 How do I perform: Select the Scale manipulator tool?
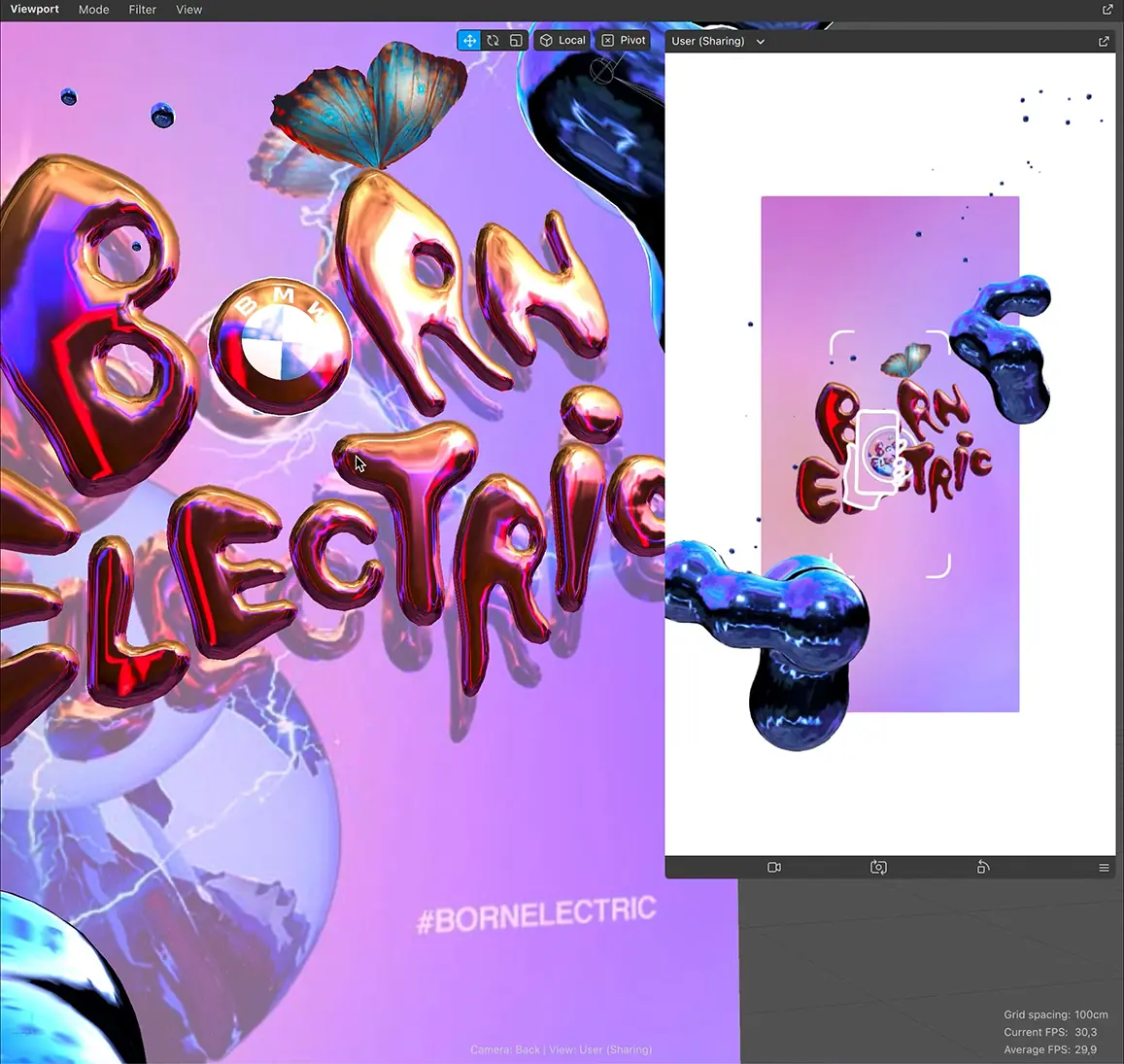[516, 40]
